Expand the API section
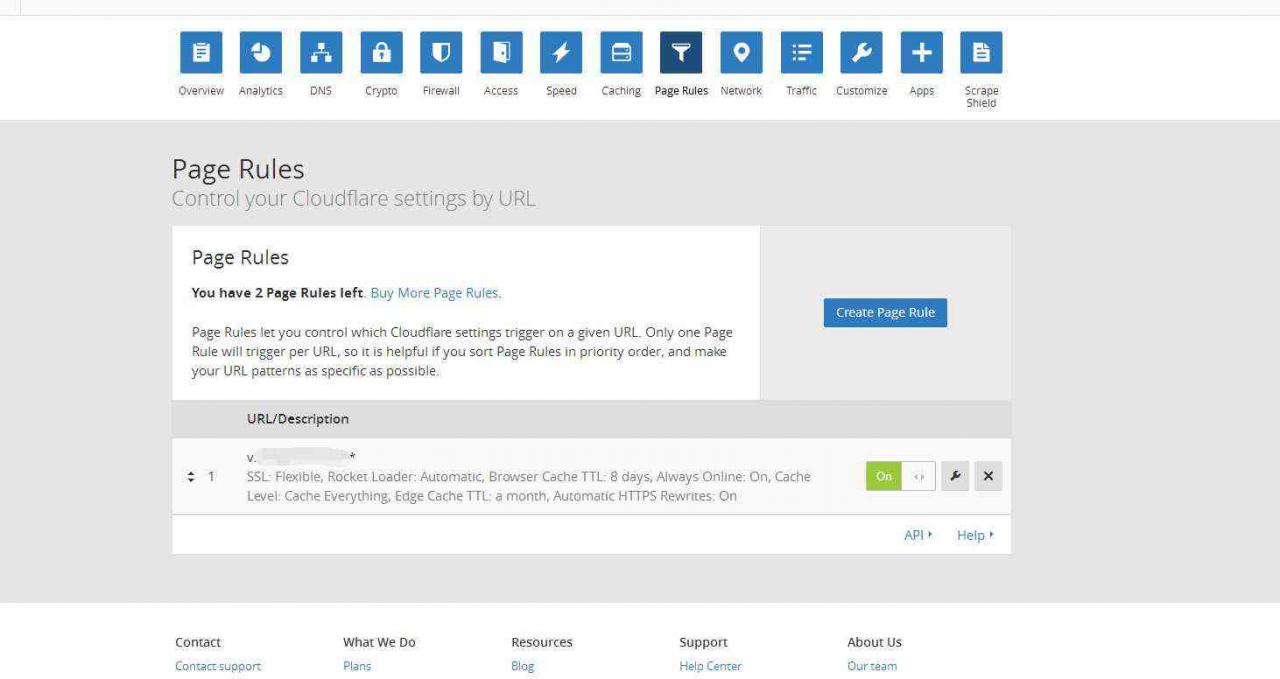Viewport: 1280px width, 679px height. [x=918, y=535]
